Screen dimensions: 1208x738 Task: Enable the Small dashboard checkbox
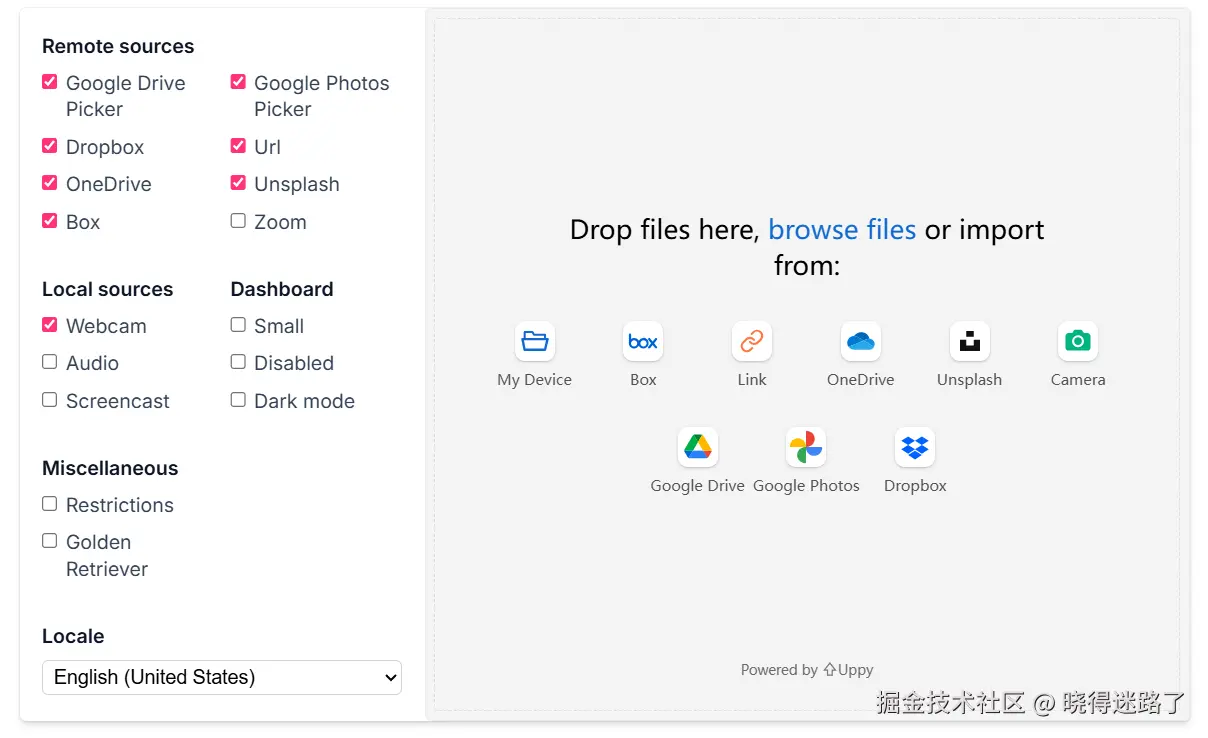coord(238,325)
